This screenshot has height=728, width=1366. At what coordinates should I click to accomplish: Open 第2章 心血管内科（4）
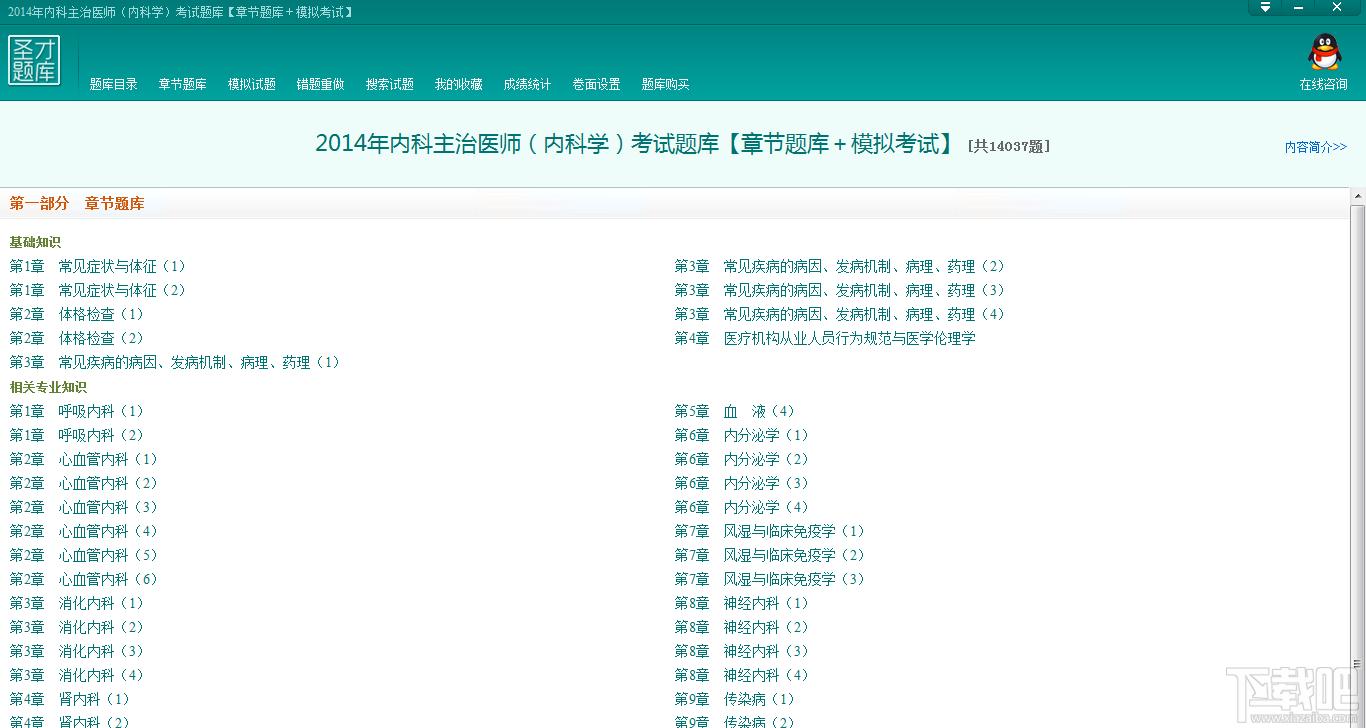tap(84, 531)
